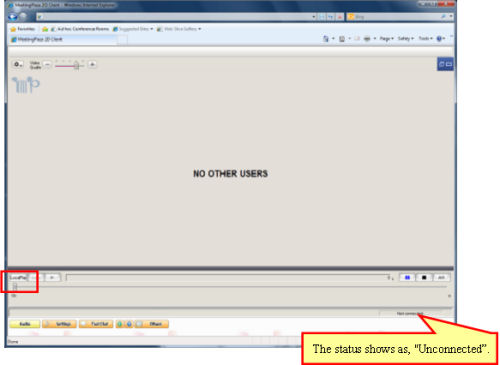Click the Text Chat button

click(x=96, y=324)
